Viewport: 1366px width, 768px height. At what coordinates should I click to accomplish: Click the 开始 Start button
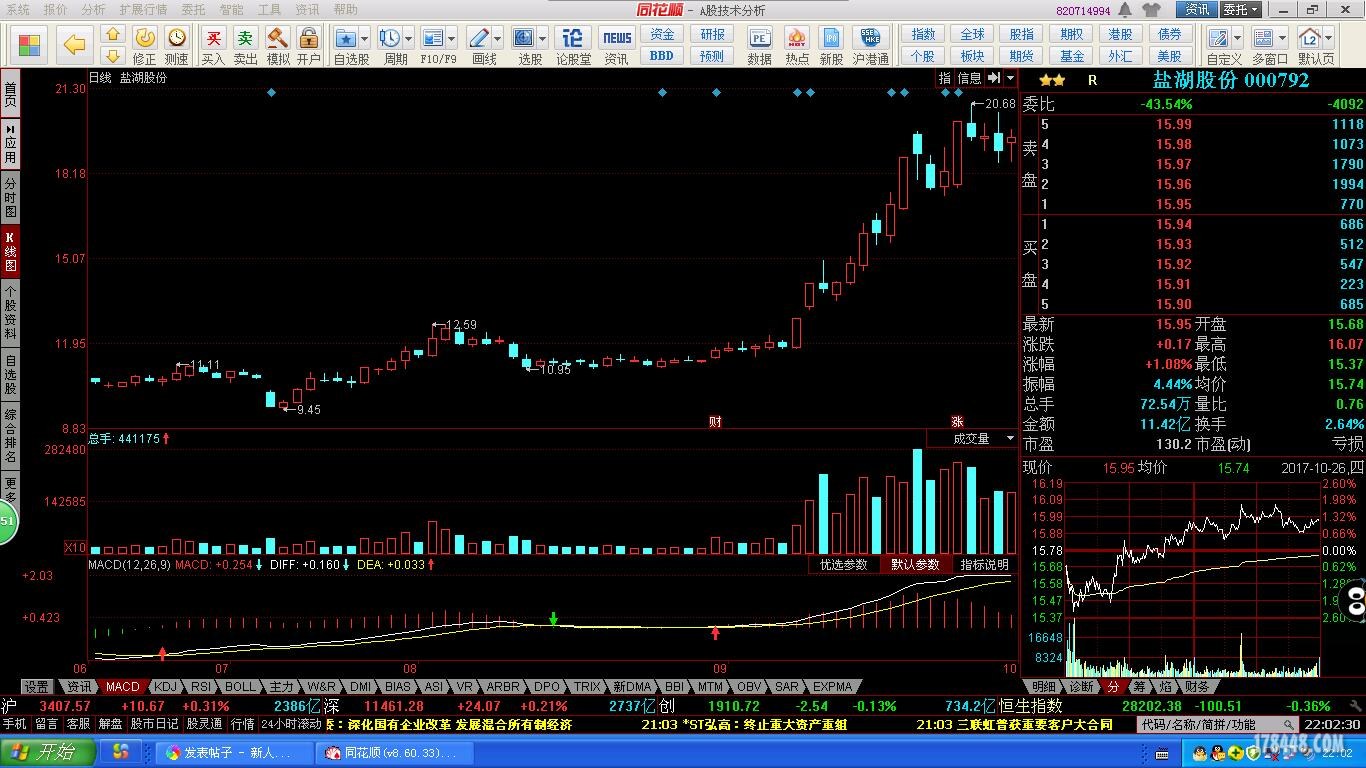point(48,752)
